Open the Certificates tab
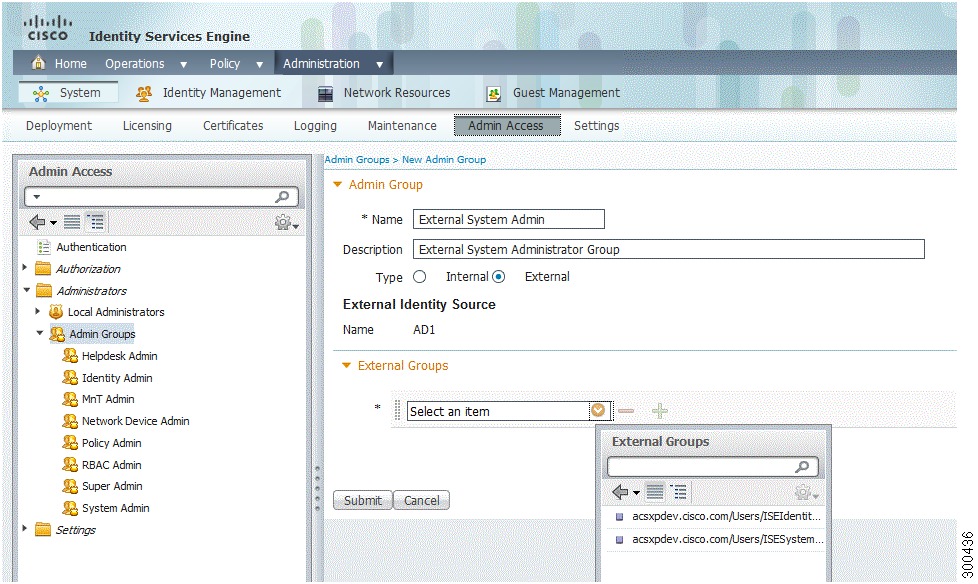Image resolution: width=978 pixels, height=584 pixels. [x=233, y=126]
